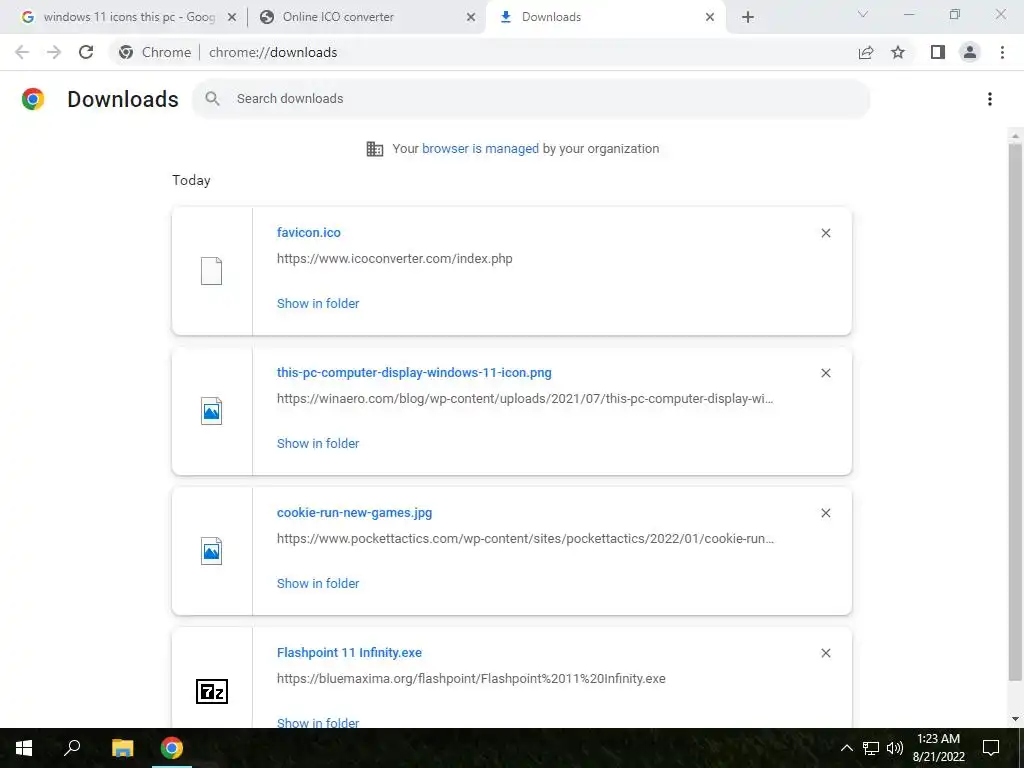
Task: Click the 'Today' date heading
Action: coord(191,181)
